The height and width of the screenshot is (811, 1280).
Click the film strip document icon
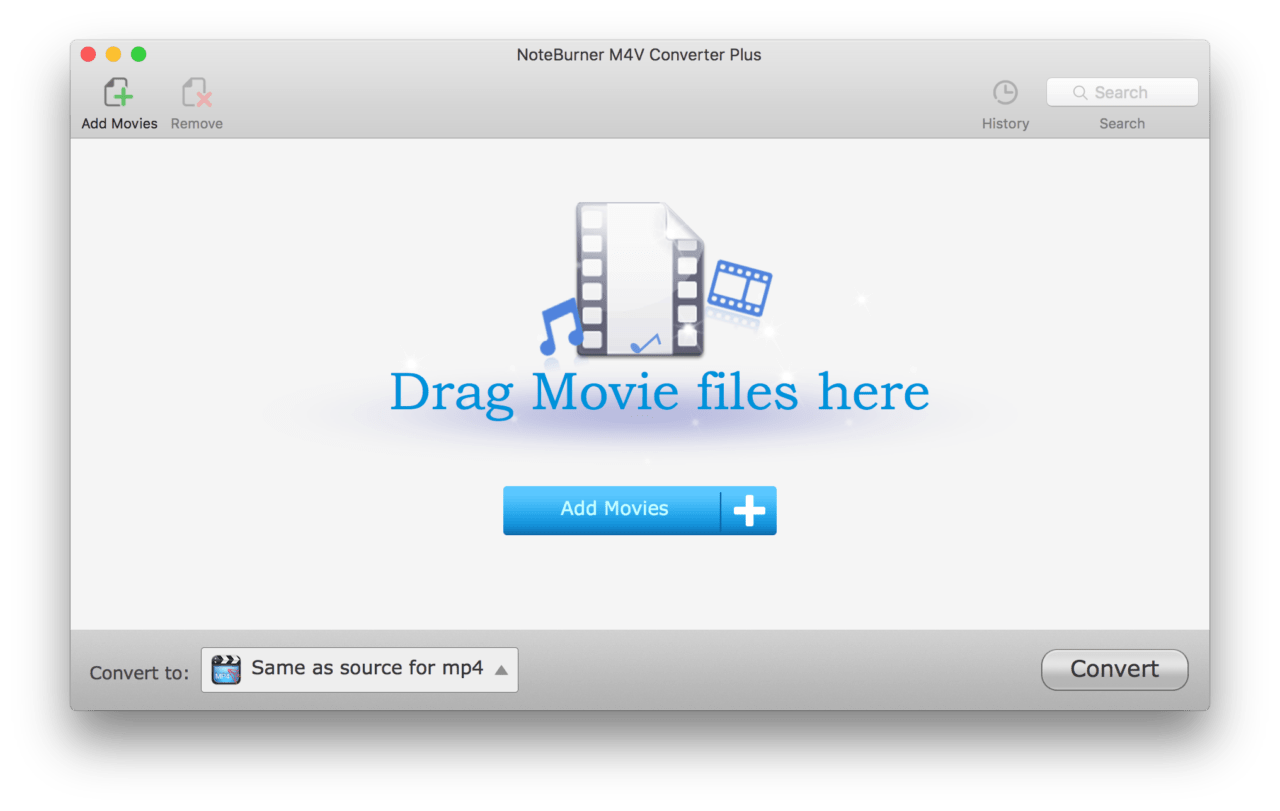point(640,279)
